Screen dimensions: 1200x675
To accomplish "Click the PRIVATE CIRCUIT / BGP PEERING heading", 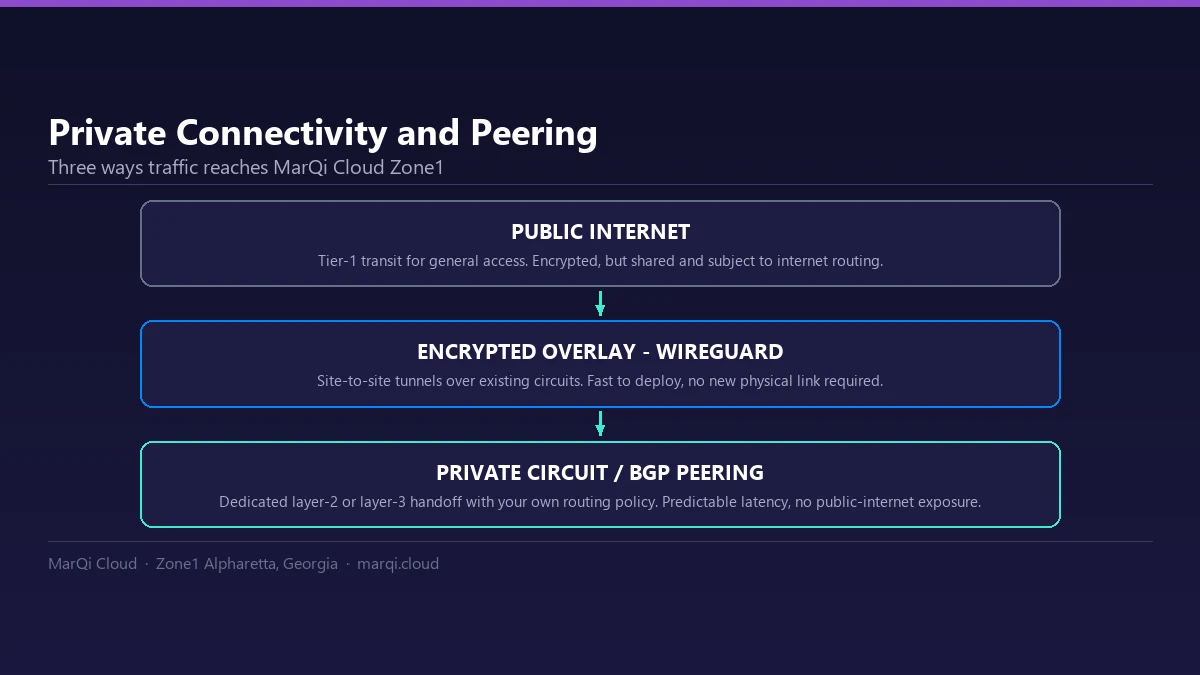I will tap(600, 472).
